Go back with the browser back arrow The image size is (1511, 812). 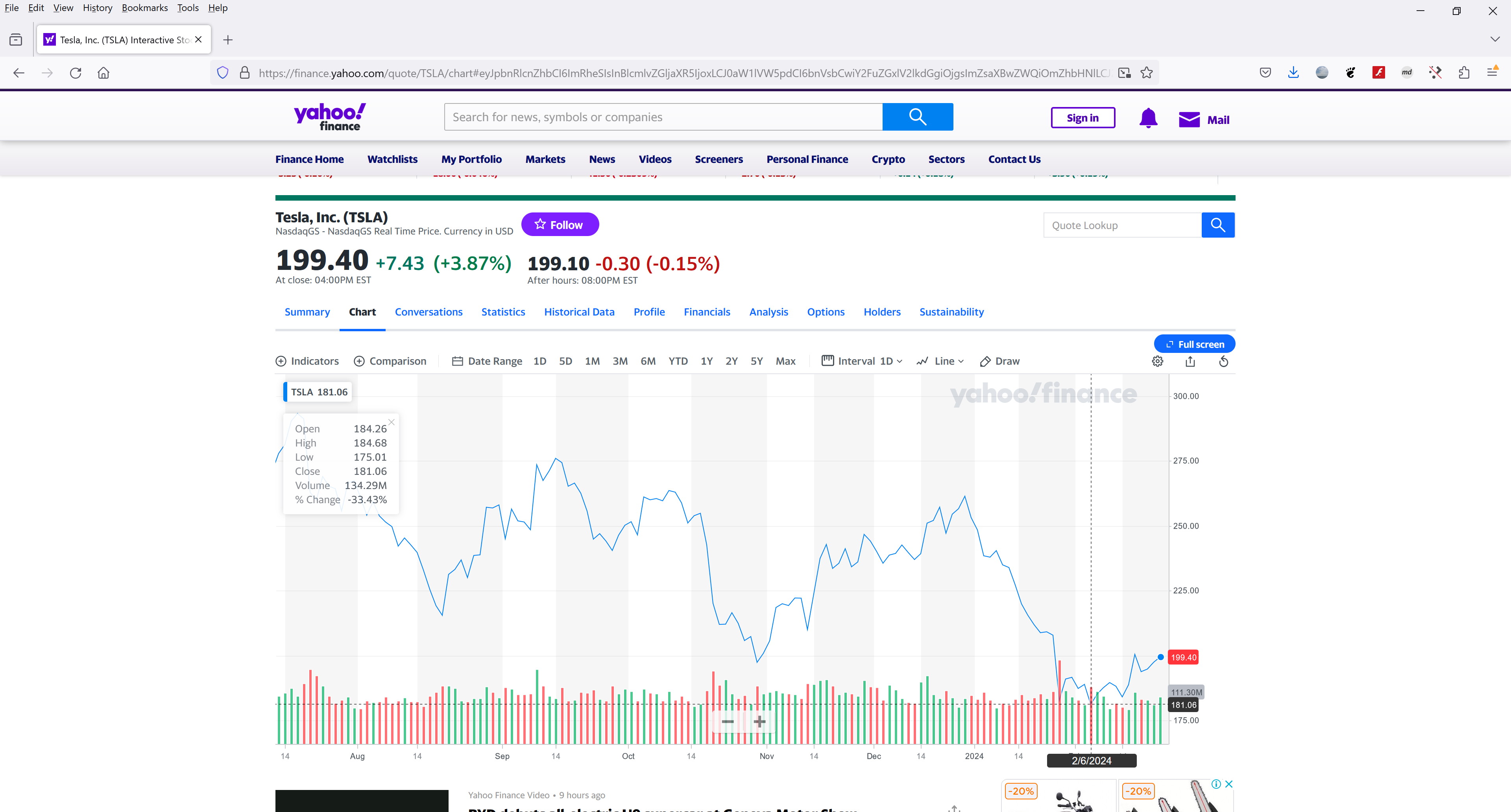pos(19,73)
